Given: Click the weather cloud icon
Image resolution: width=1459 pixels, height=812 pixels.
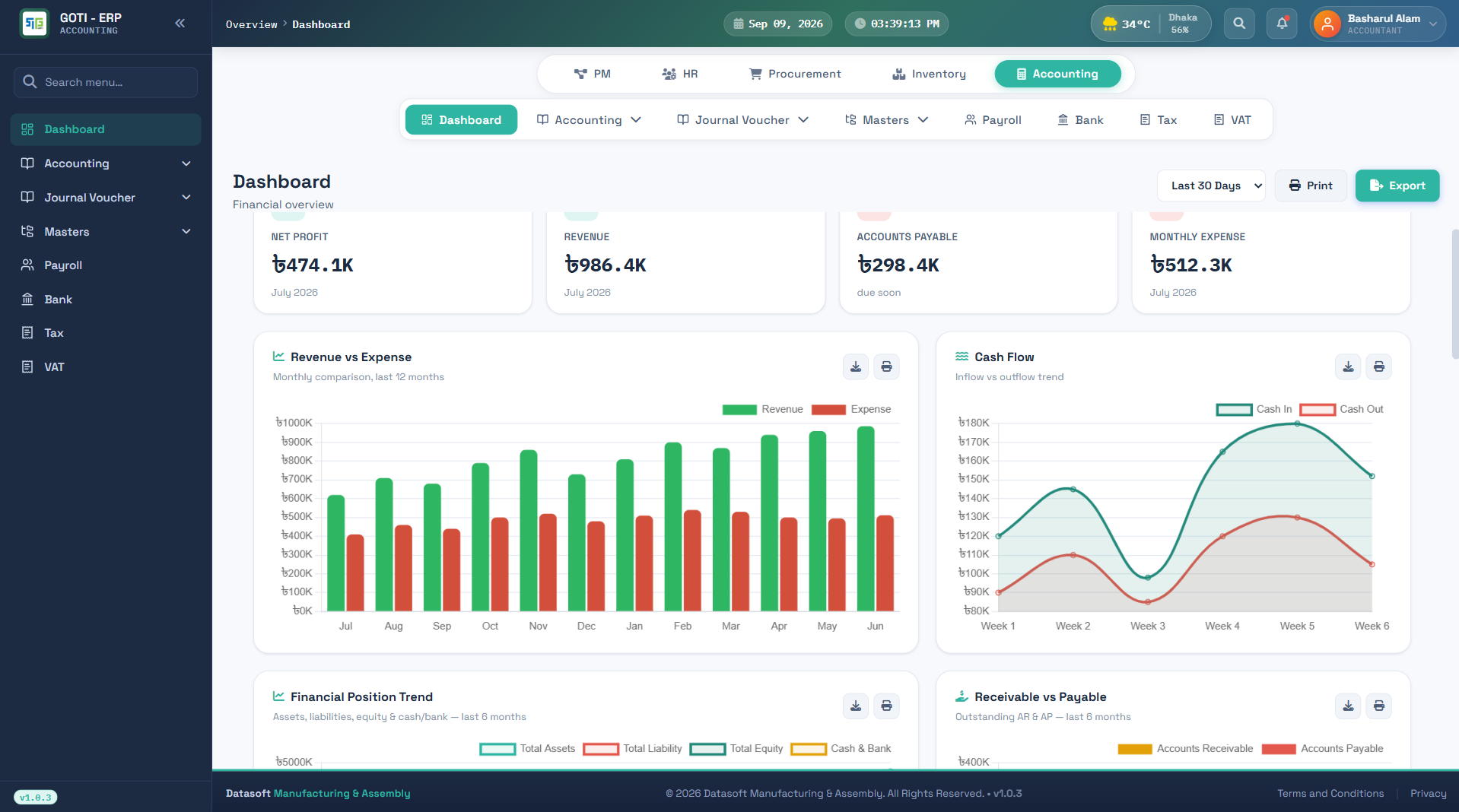Looking at the screenshot, I should tap(1110, 24).
